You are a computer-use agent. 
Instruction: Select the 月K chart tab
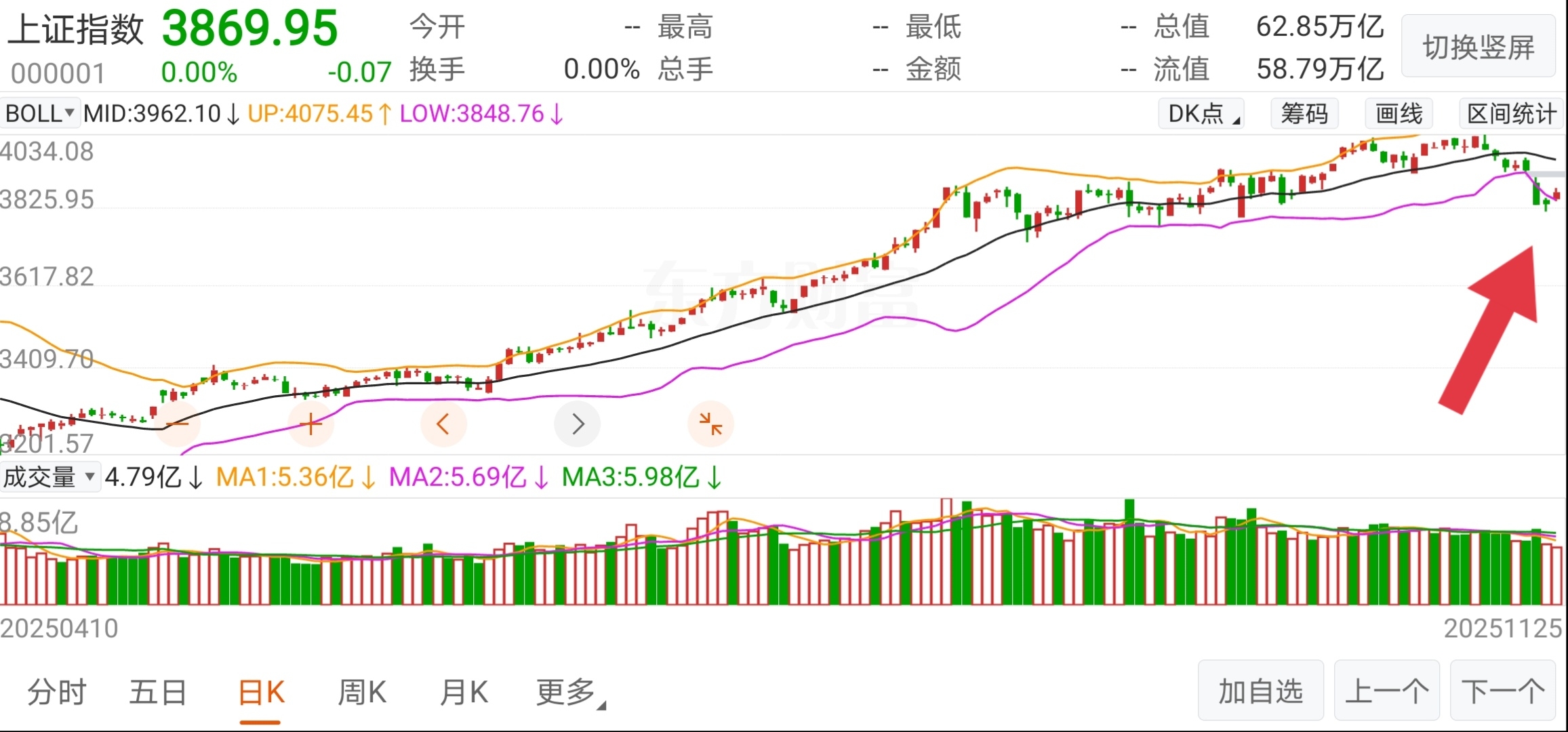(464, 693)
